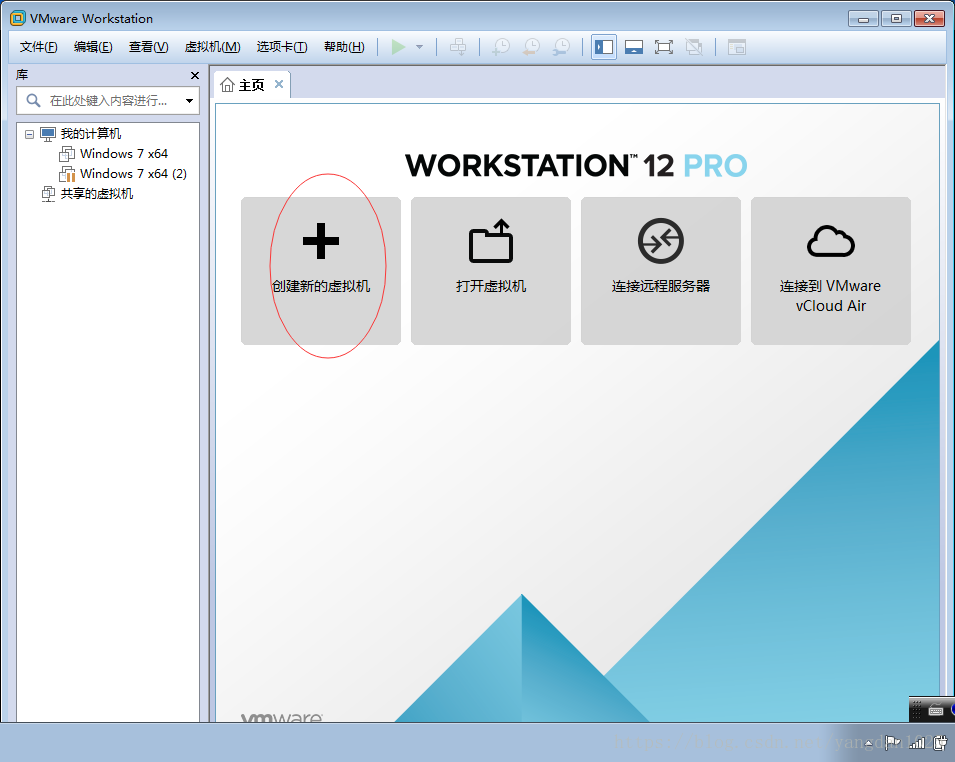Select the Windows 7 x64 (2) virtual machine
Image resolution: width=955 pixels, height=762 pixels.
(x=133, y=174)
